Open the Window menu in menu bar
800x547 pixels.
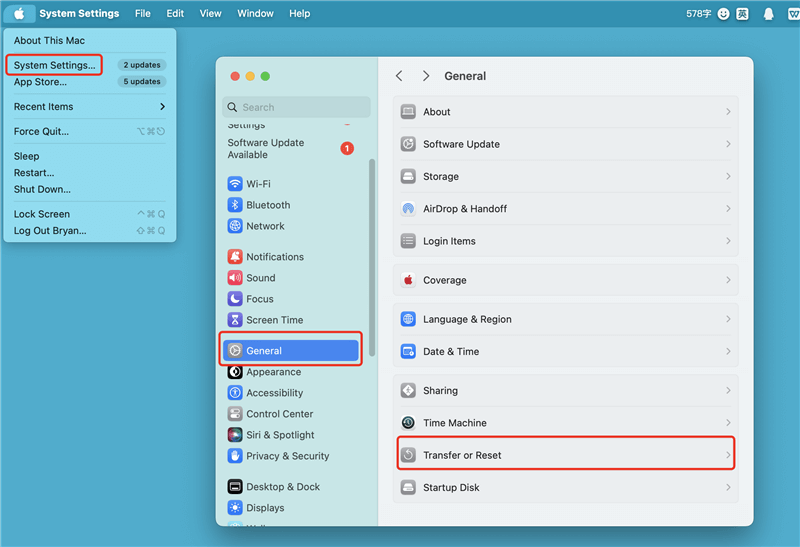[x=255, y=14]
